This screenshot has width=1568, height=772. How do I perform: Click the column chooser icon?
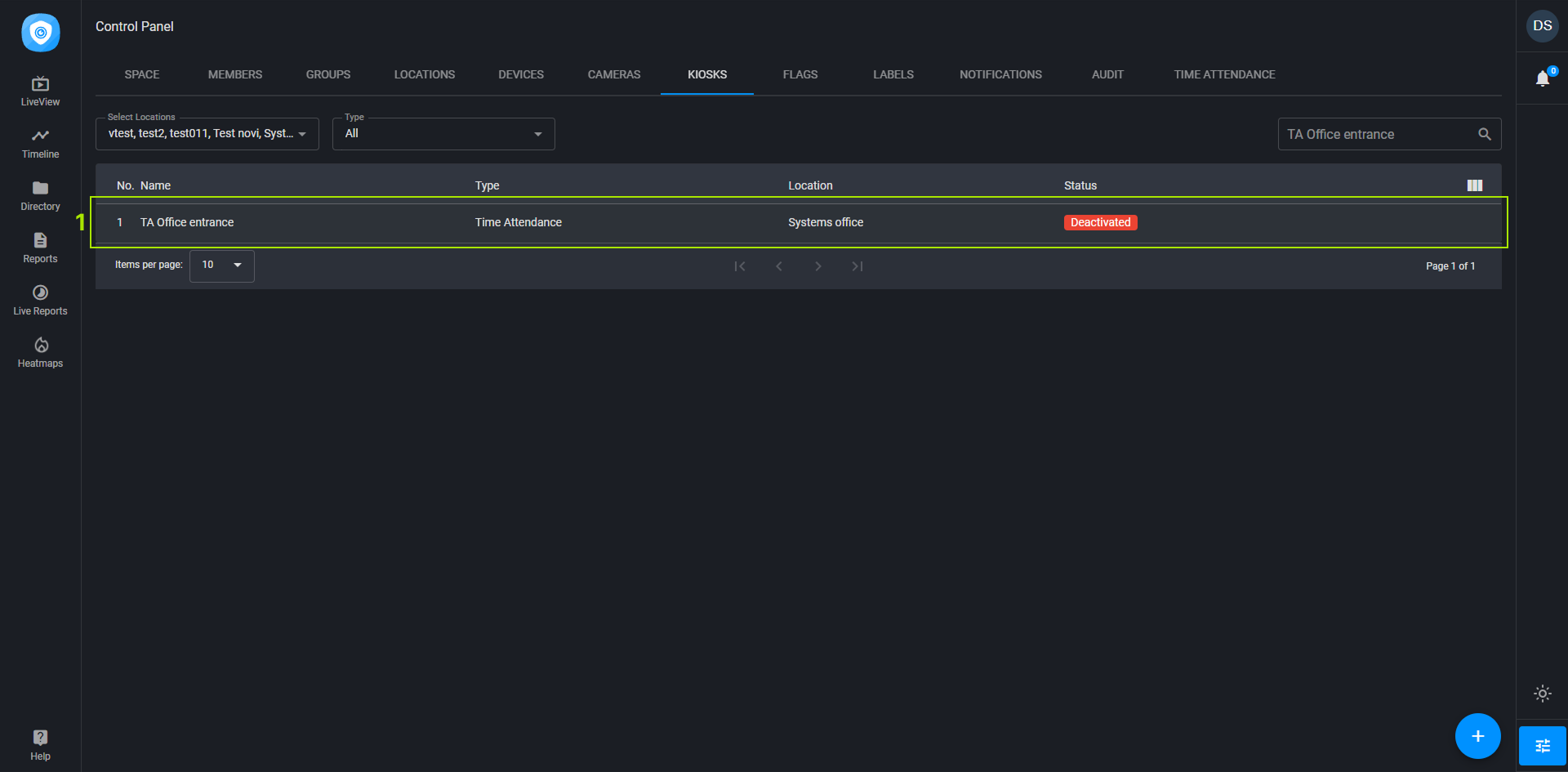(1474, 185)
